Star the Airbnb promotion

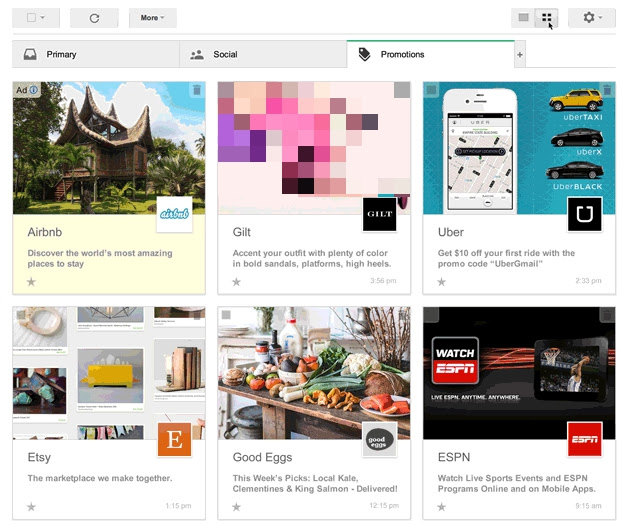pyautogui.click(x=31, y=282)
